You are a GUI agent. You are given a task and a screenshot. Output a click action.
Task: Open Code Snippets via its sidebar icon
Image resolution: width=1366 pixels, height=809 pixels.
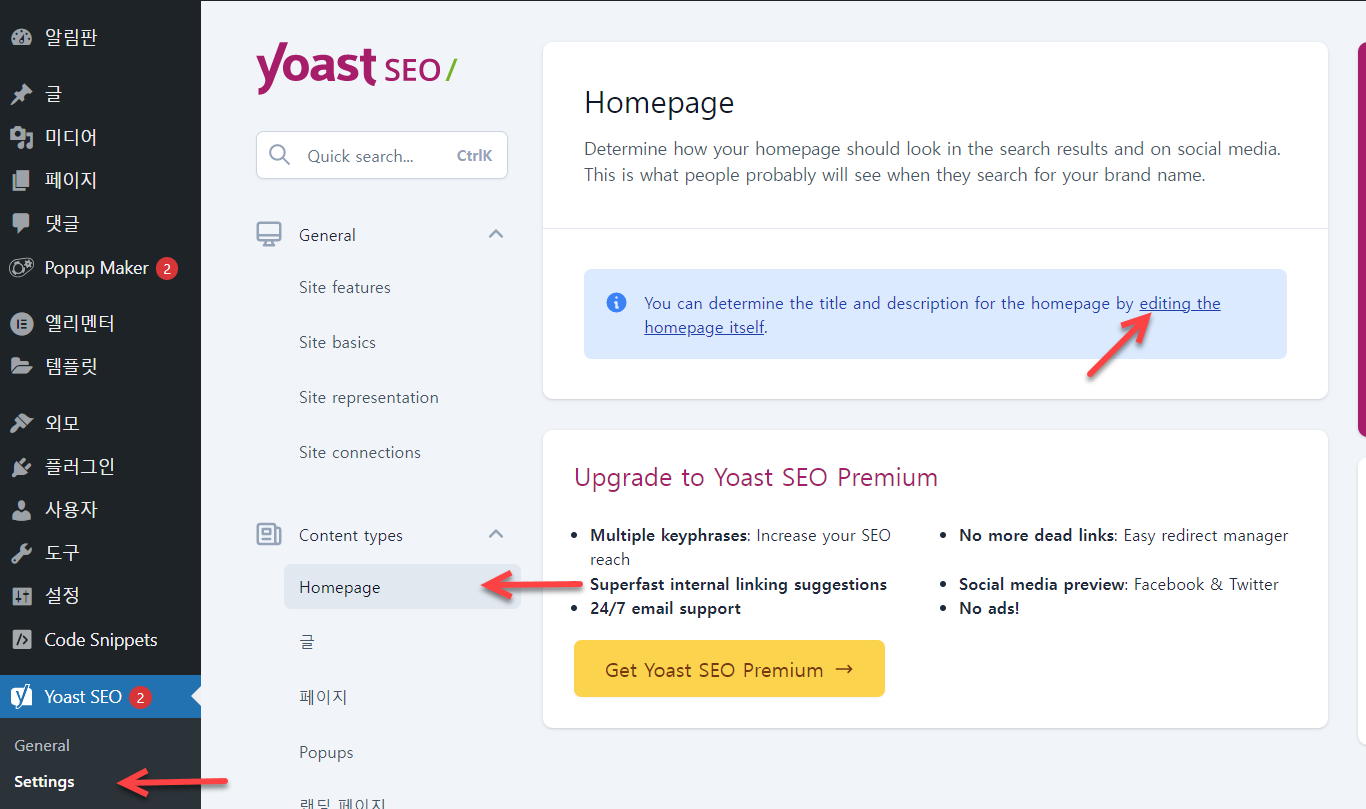click(x=22, y=639)
